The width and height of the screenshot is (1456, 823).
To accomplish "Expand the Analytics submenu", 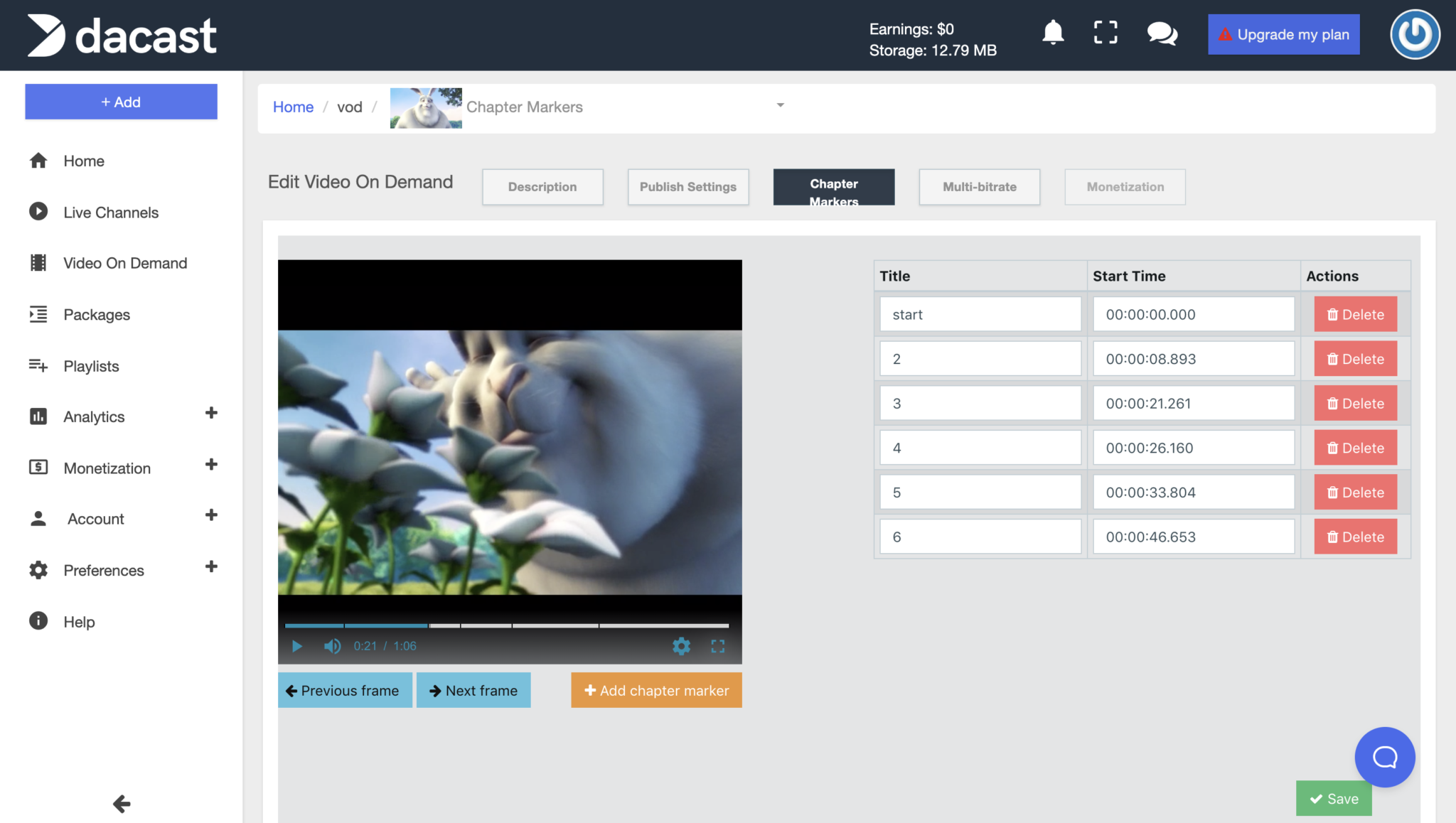I will pyautogui.click(x=211, y=413).
